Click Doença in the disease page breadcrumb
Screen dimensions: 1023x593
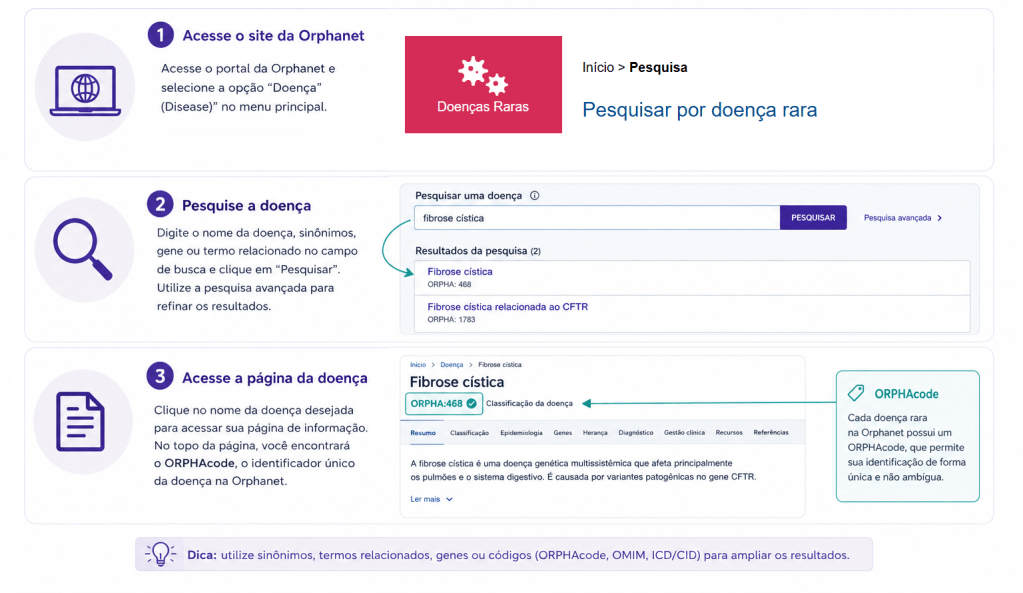click(x=451, y=365)
